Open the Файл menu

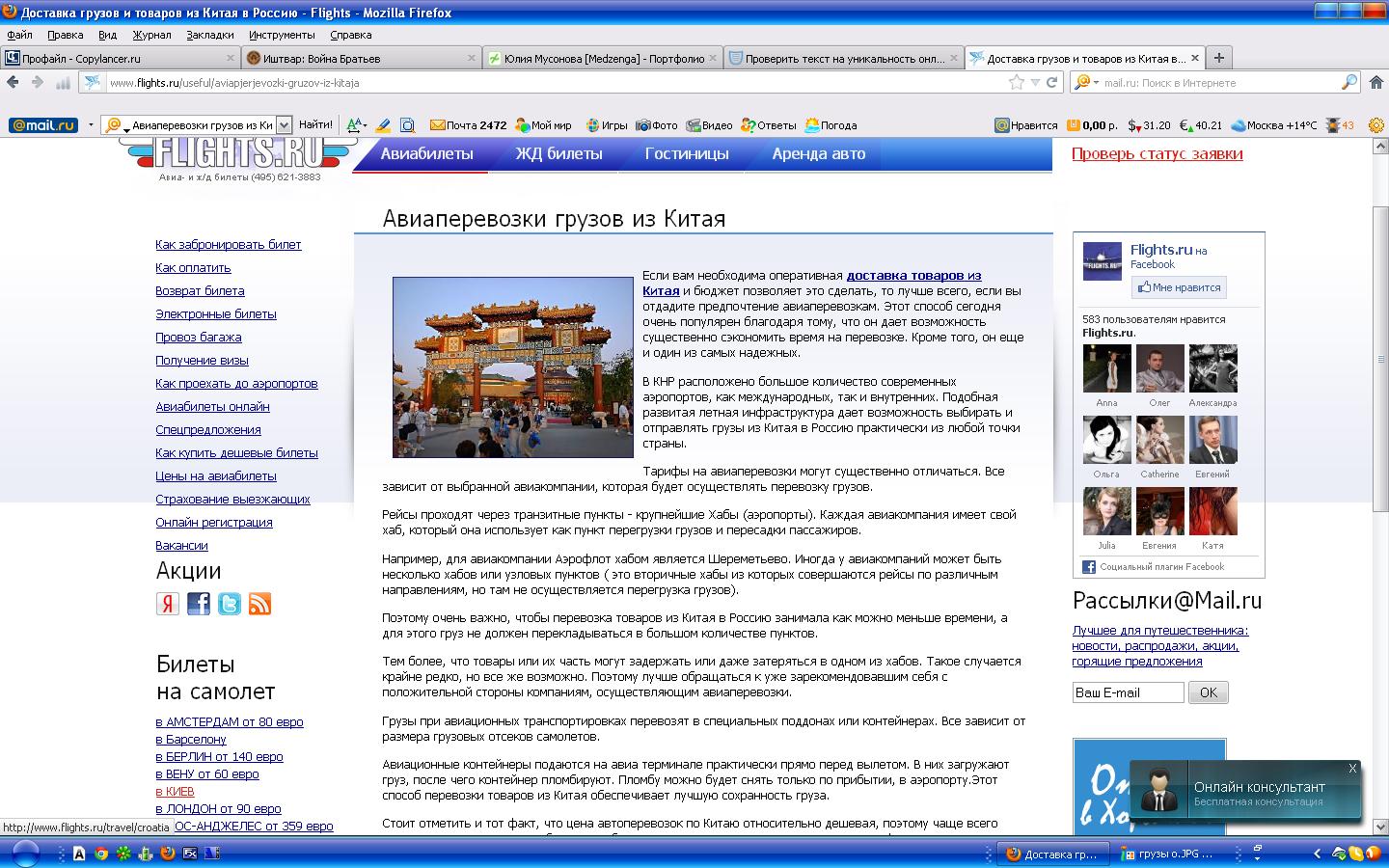pos(19,35)
